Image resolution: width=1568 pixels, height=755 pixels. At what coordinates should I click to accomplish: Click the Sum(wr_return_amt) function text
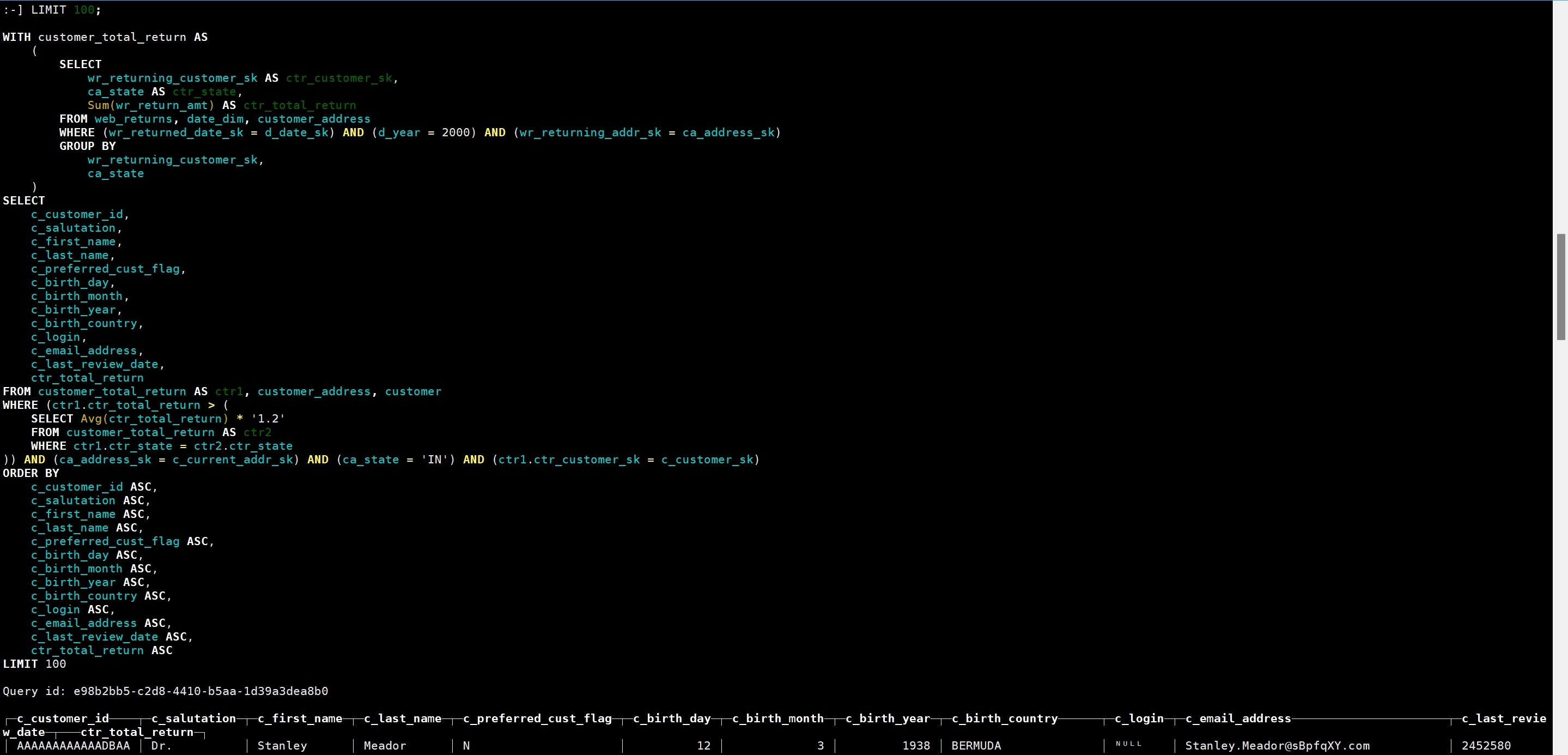[x=150, y=105]
